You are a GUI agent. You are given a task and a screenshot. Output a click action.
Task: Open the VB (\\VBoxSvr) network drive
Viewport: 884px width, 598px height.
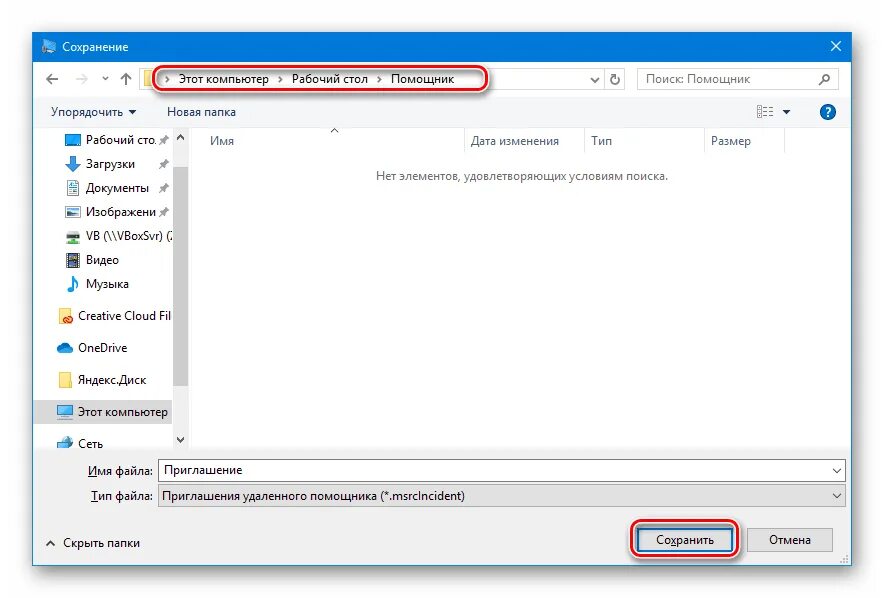click(x=118, y=236)
